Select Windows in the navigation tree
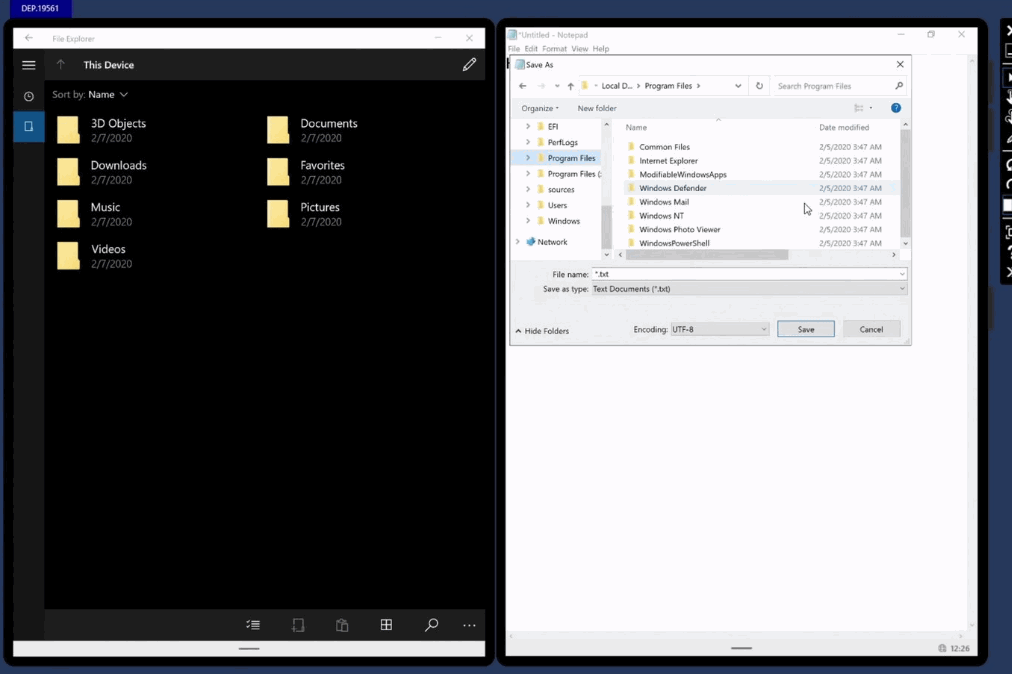Viewport: 1012px width, 674px height. tap(563, 221)
